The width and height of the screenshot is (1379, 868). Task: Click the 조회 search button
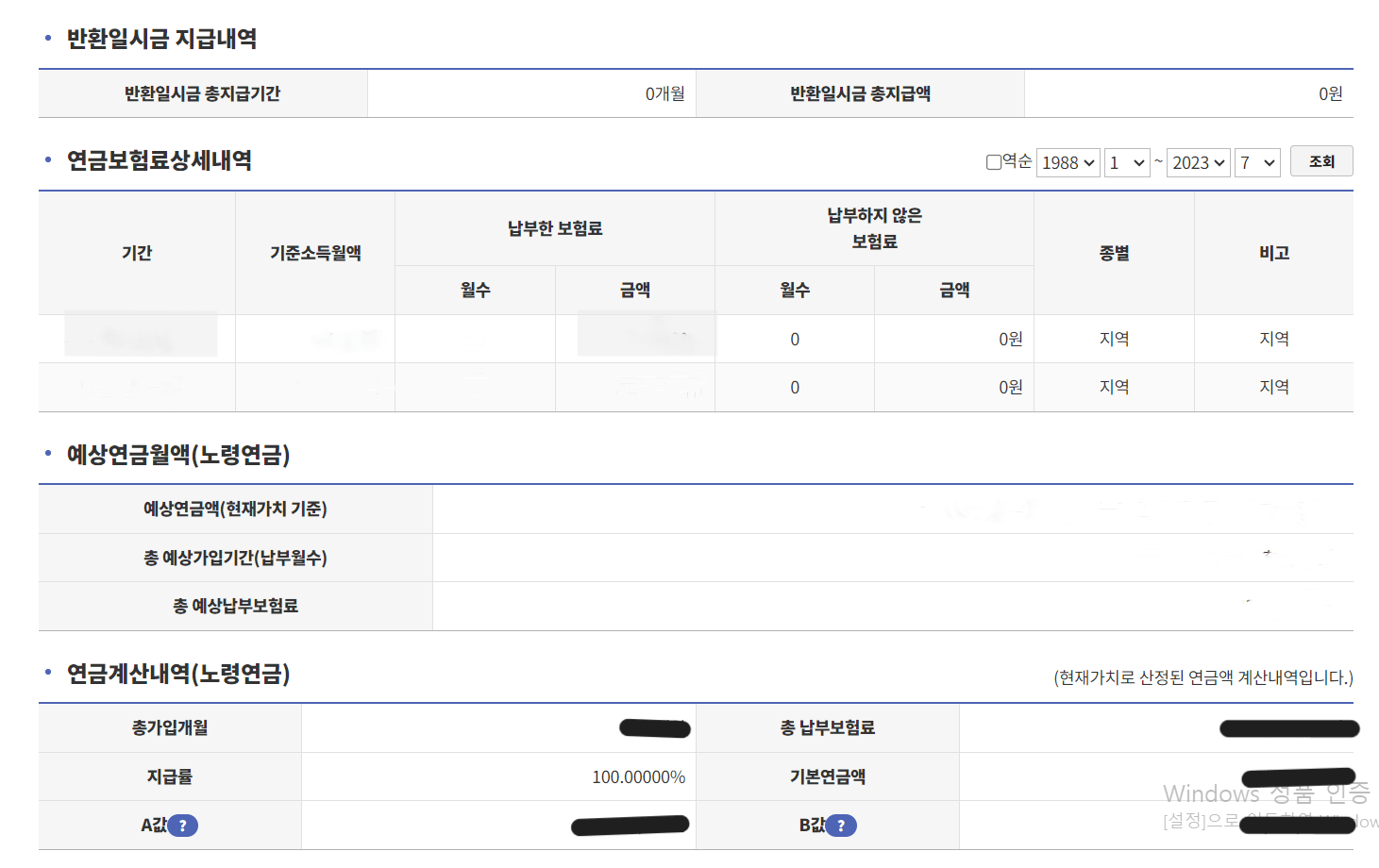[x=1321, y=160]
